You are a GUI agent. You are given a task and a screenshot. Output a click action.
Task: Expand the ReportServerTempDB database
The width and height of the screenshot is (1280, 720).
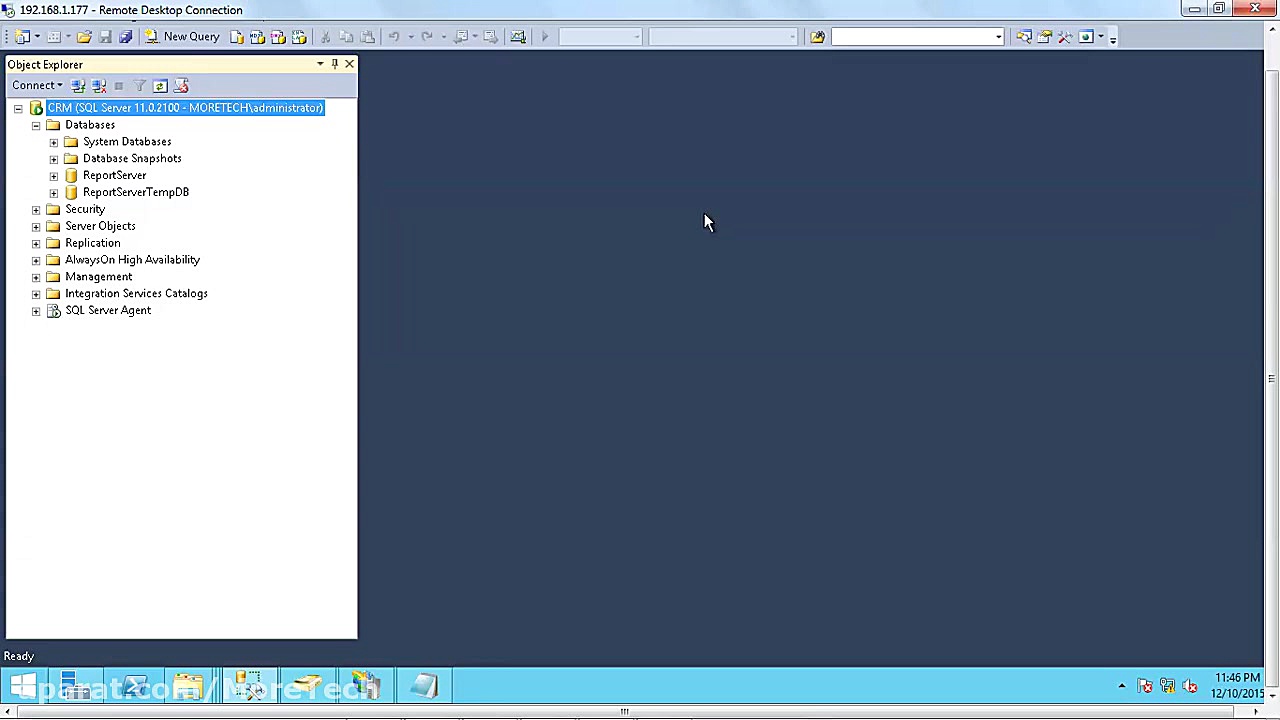[x=54, y=193]
